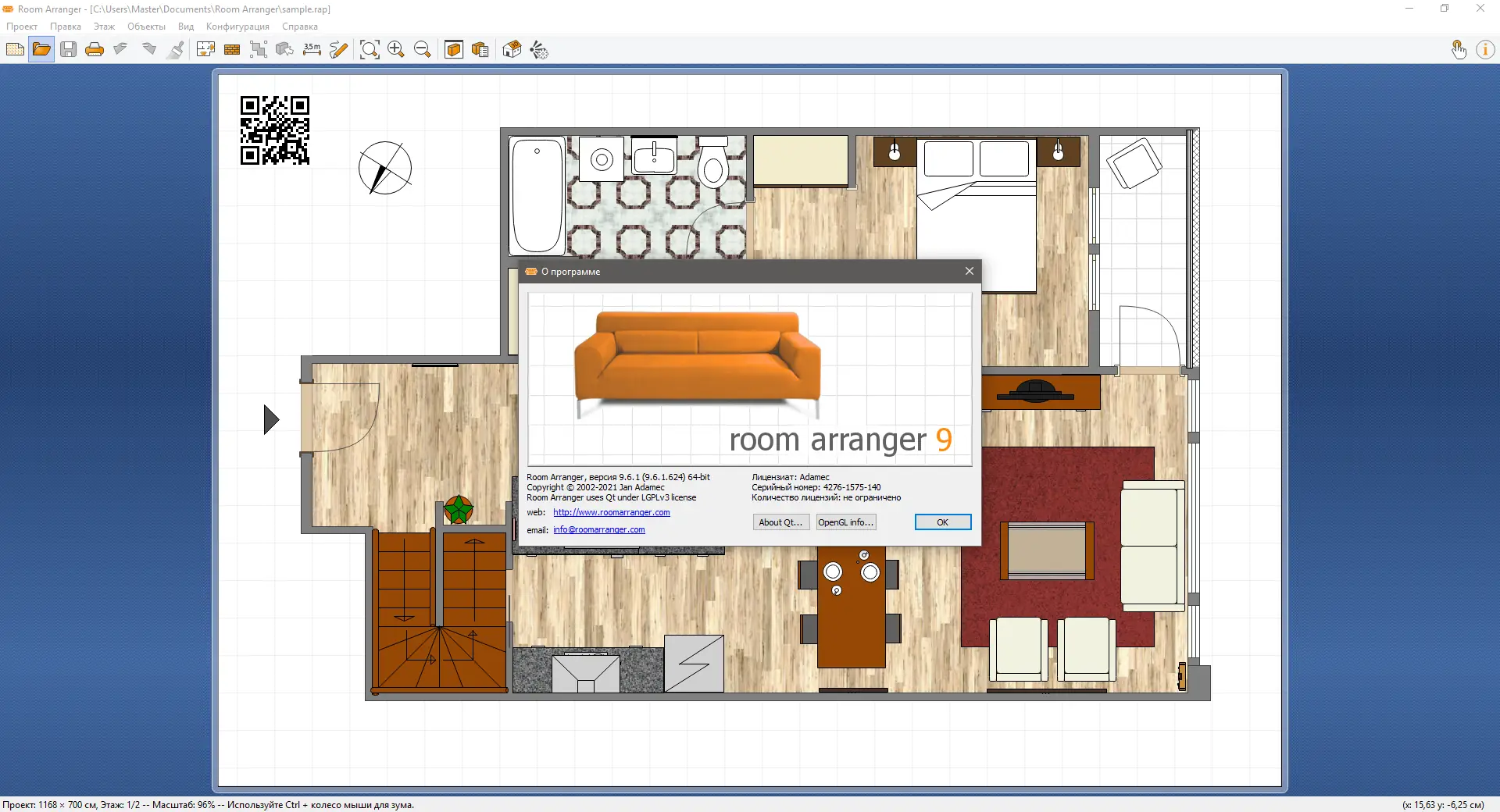Click the Qt LGPLv3 license line
Image resolution: width=1500 pixels, height=812 pixels.
tap(611, 497)
